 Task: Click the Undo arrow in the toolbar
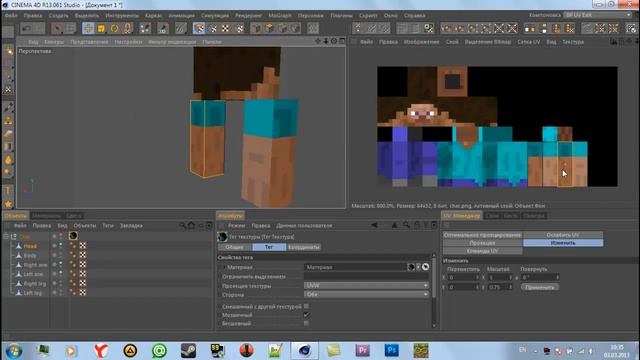click(27, 28)
